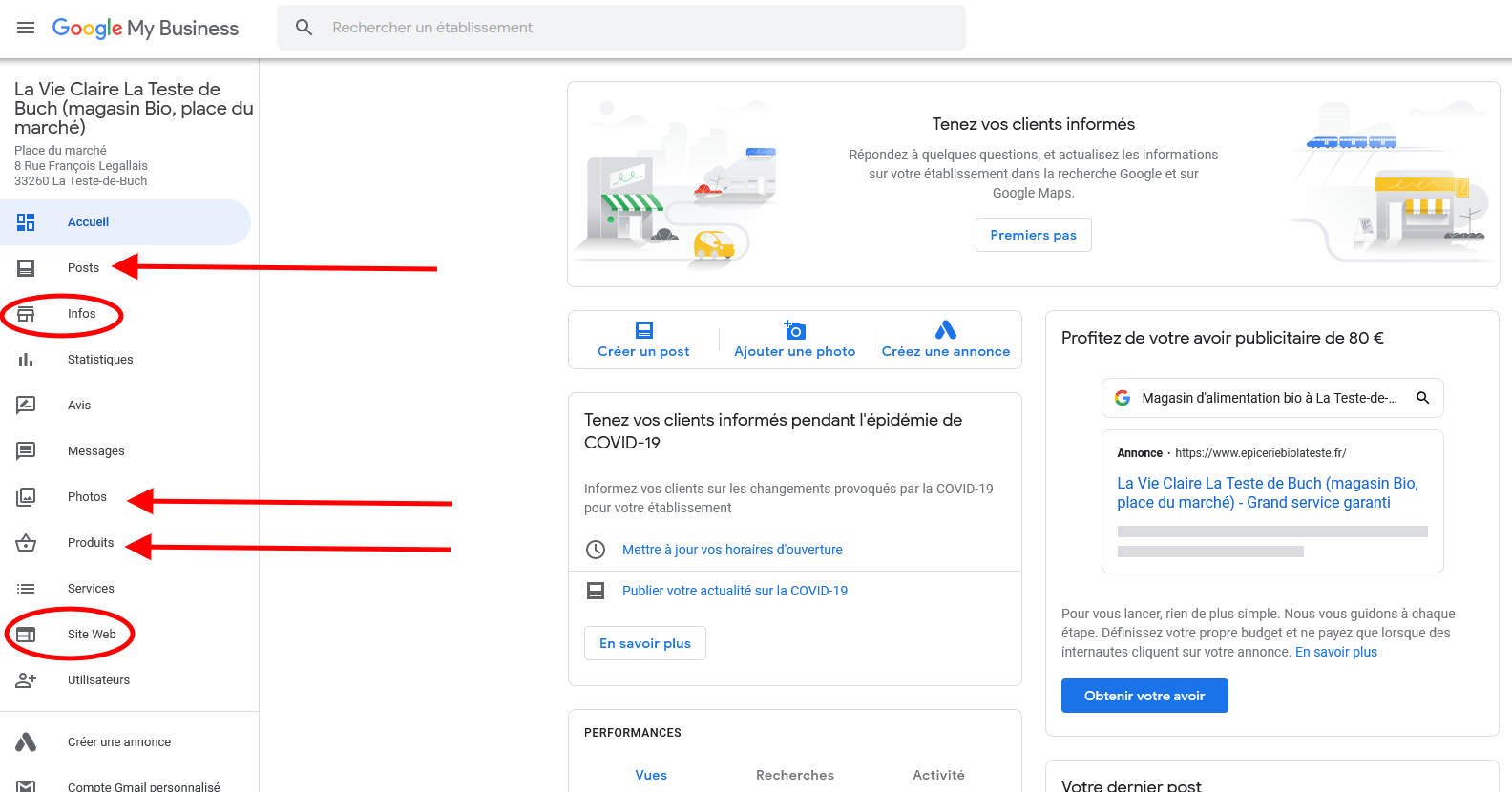Click the Créer un post button
The width and height of the screenshot is (1512, 792).
pyautogui.click(x=643, y=340)
